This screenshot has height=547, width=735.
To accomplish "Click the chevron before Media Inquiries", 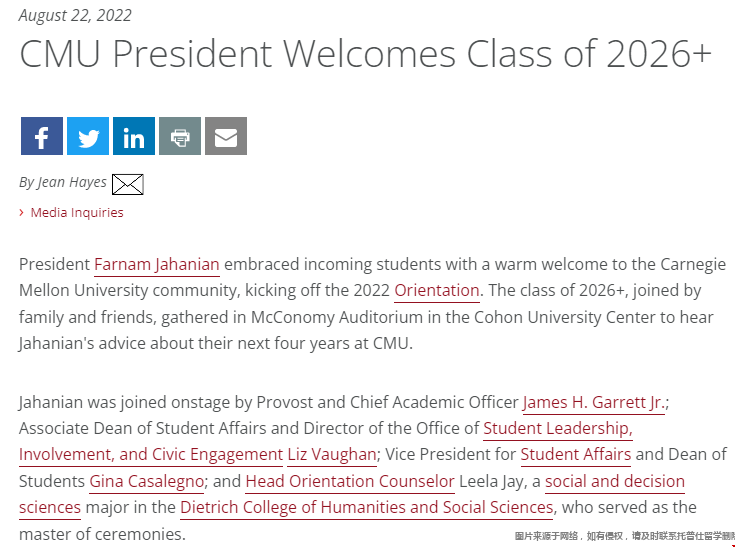I will (x=22, y=213).
